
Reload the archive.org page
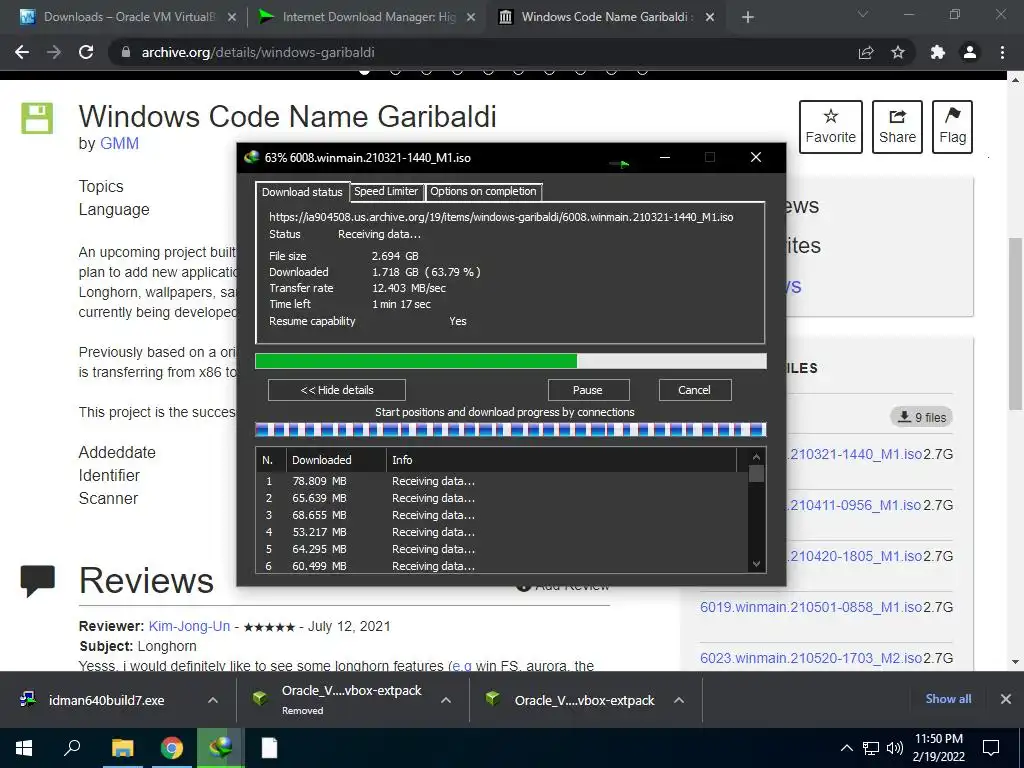[86, 52]
